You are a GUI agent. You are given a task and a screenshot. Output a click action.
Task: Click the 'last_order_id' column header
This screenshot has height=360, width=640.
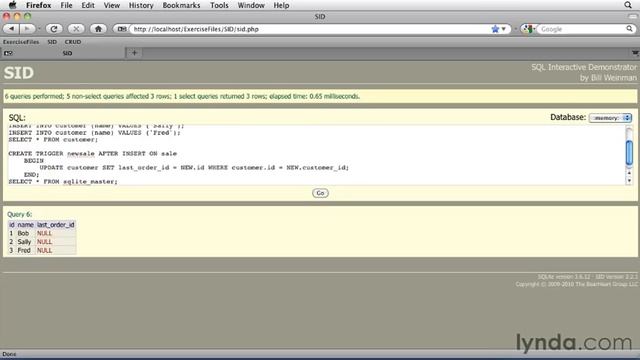(56, 224)
